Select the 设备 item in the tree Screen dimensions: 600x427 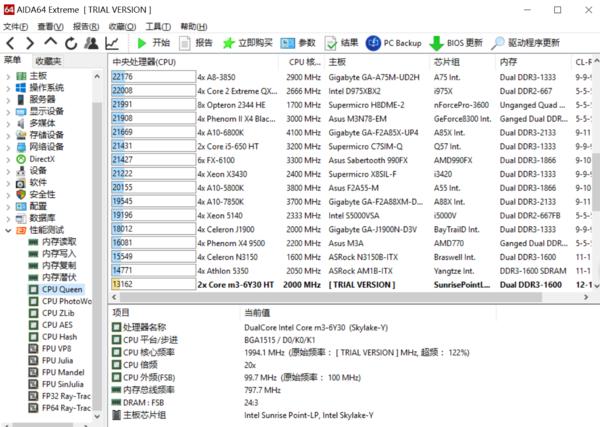[31, 171]
